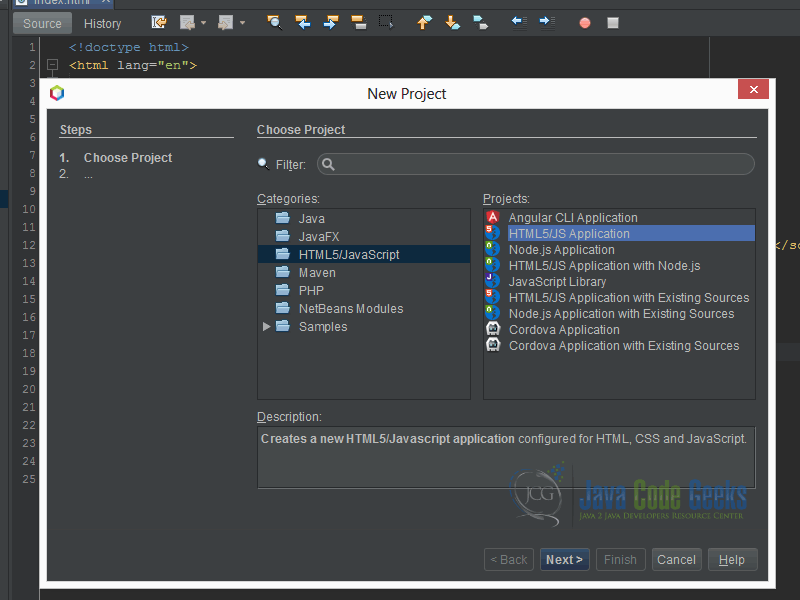800x600 pixels.
Task: Click the Find Selection magnifier icon
Action: click(x=274, y=22)
